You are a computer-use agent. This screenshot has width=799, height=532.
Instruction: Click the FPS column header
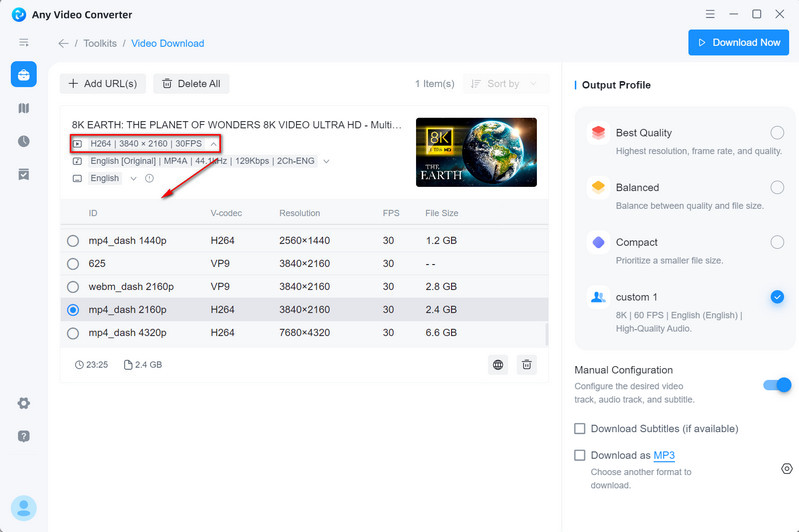click(x=391, y=213)
